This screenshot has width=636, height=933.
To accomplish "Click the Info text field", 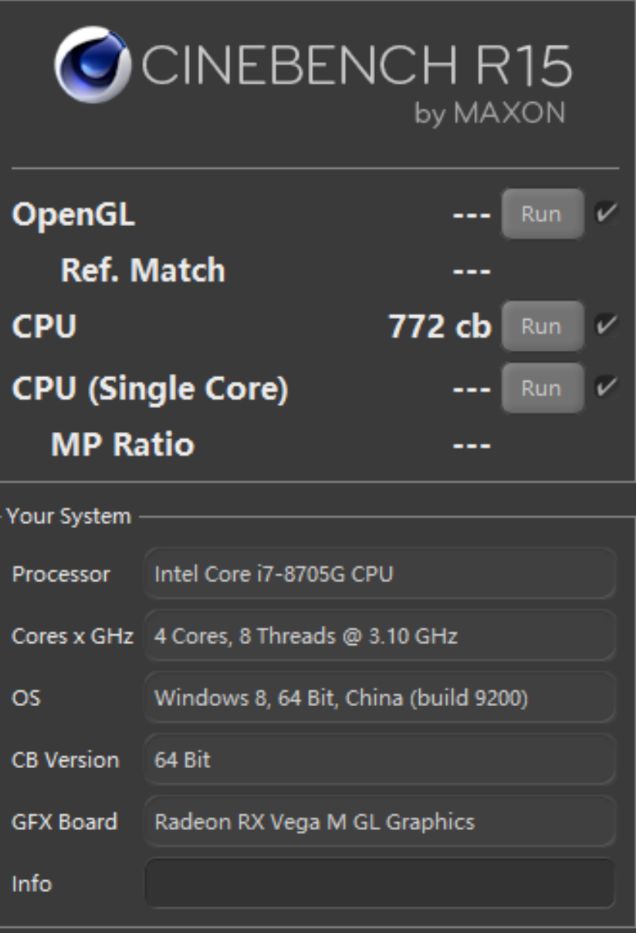I will 380,883.
